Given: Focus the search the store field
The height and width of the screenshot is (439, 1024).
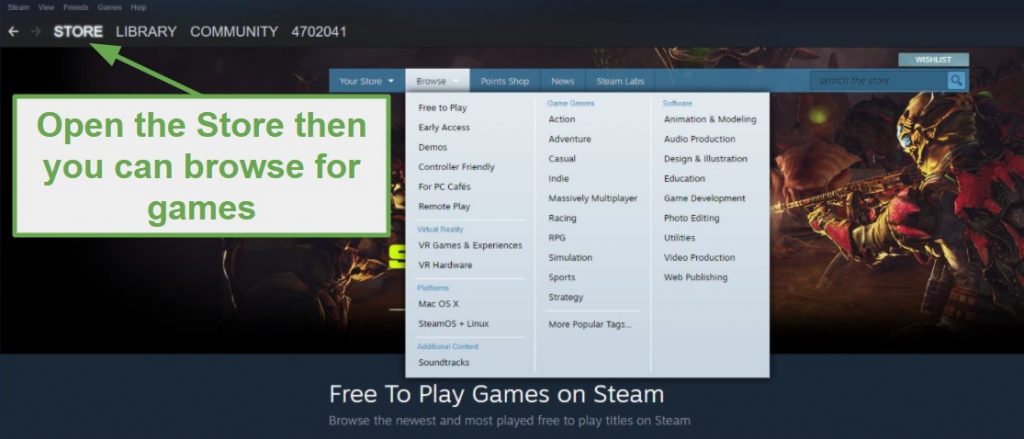Looking at the screenshot, I should pyautogui.click(x=879, y=80).
